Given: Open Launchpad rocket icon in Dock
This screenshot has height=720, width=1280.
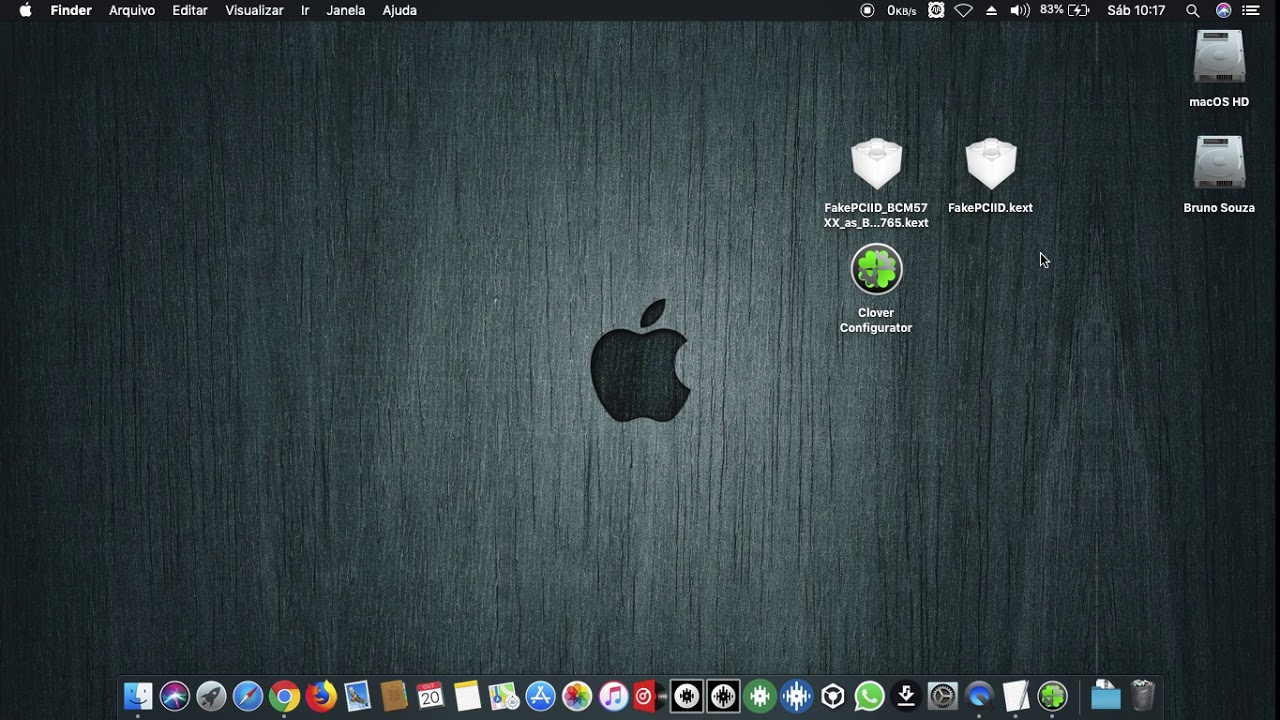Looking at the screenshot, I should pyautogui.click(x=211, y=696).
